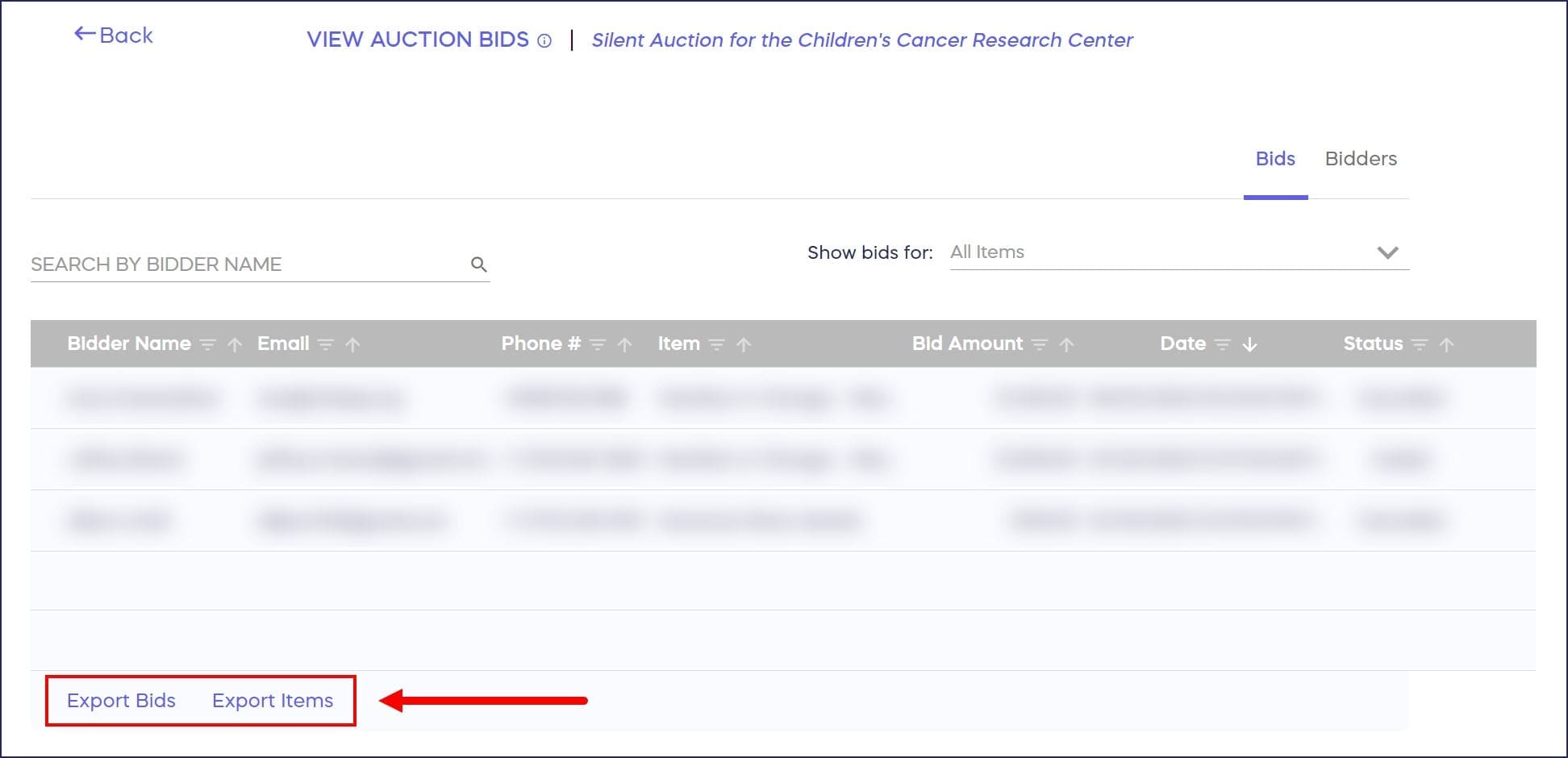The width and height of the screenshot is (1568, 758).
Task: Click the Phone # column filter icon
Action: (597, 345)
